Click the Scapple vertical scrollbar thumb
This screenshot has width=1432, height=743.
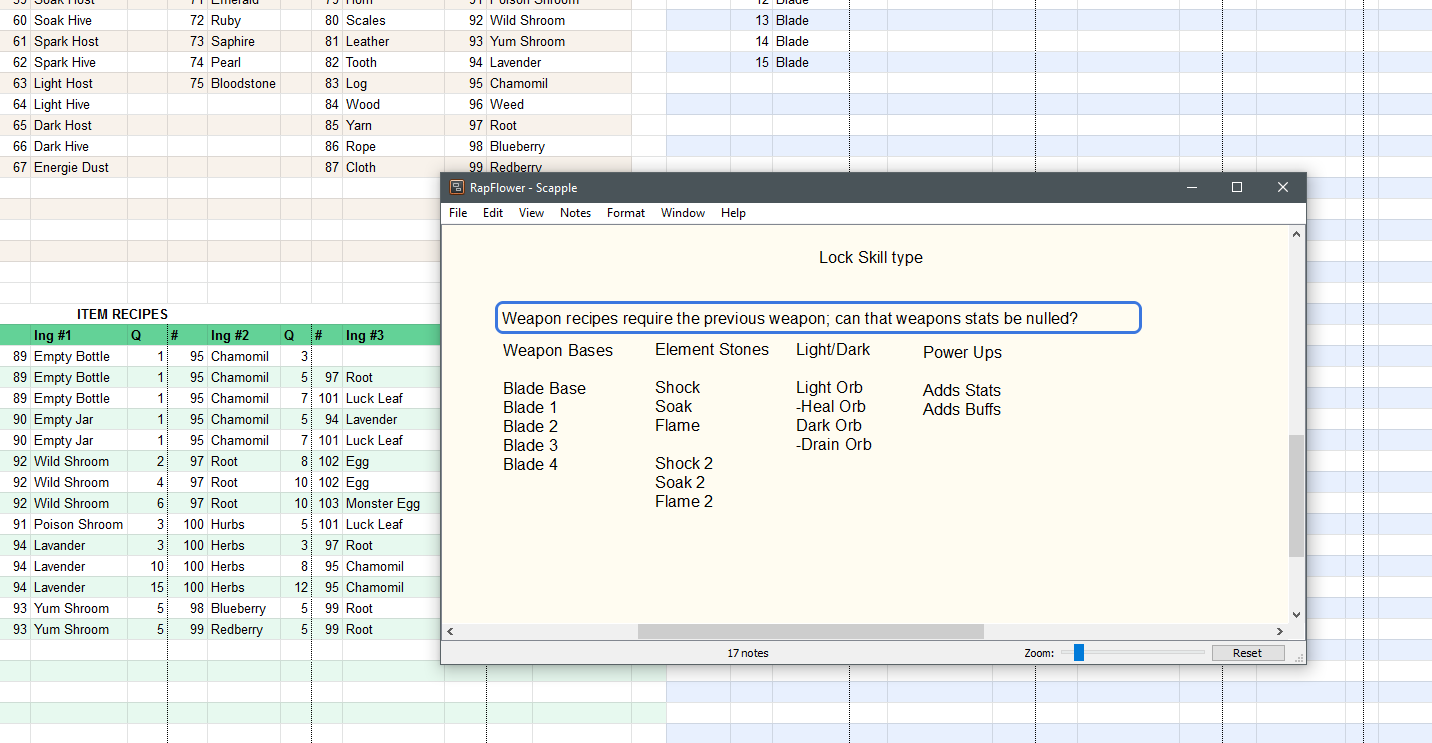click(1296, 496)
